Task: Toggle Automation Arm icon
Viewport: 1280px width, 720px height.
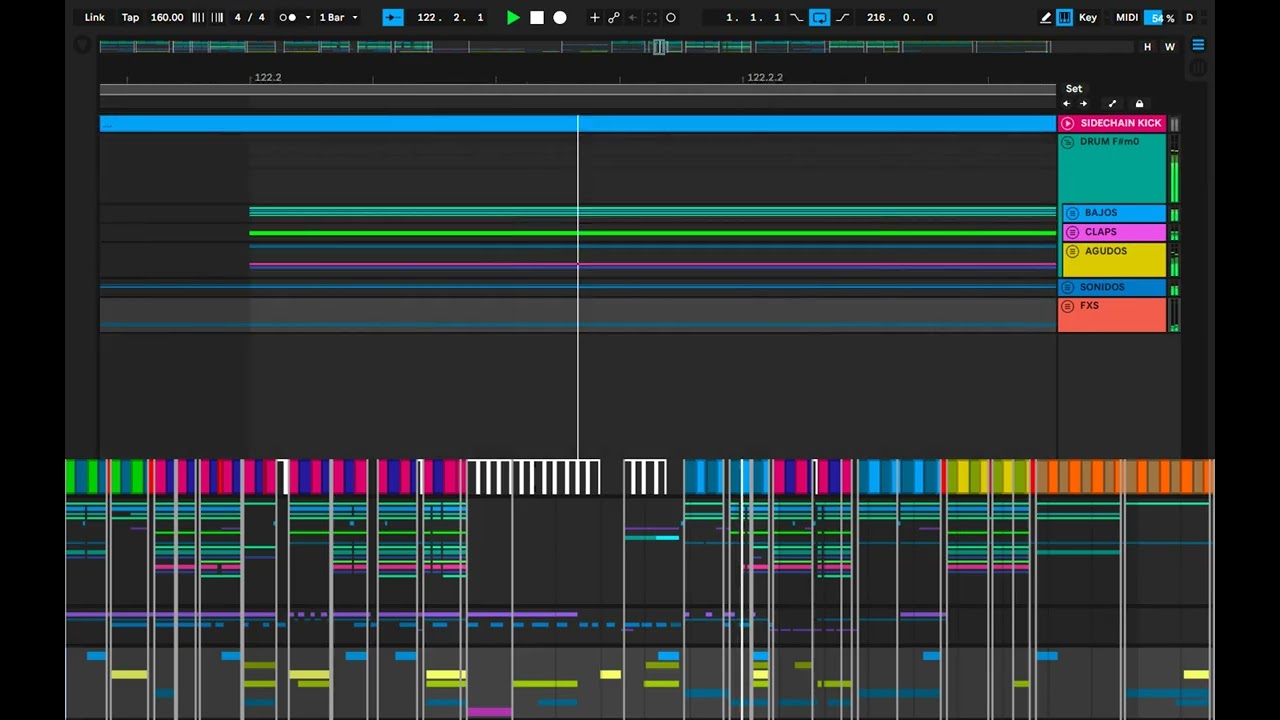Action: tap(614, 17)
